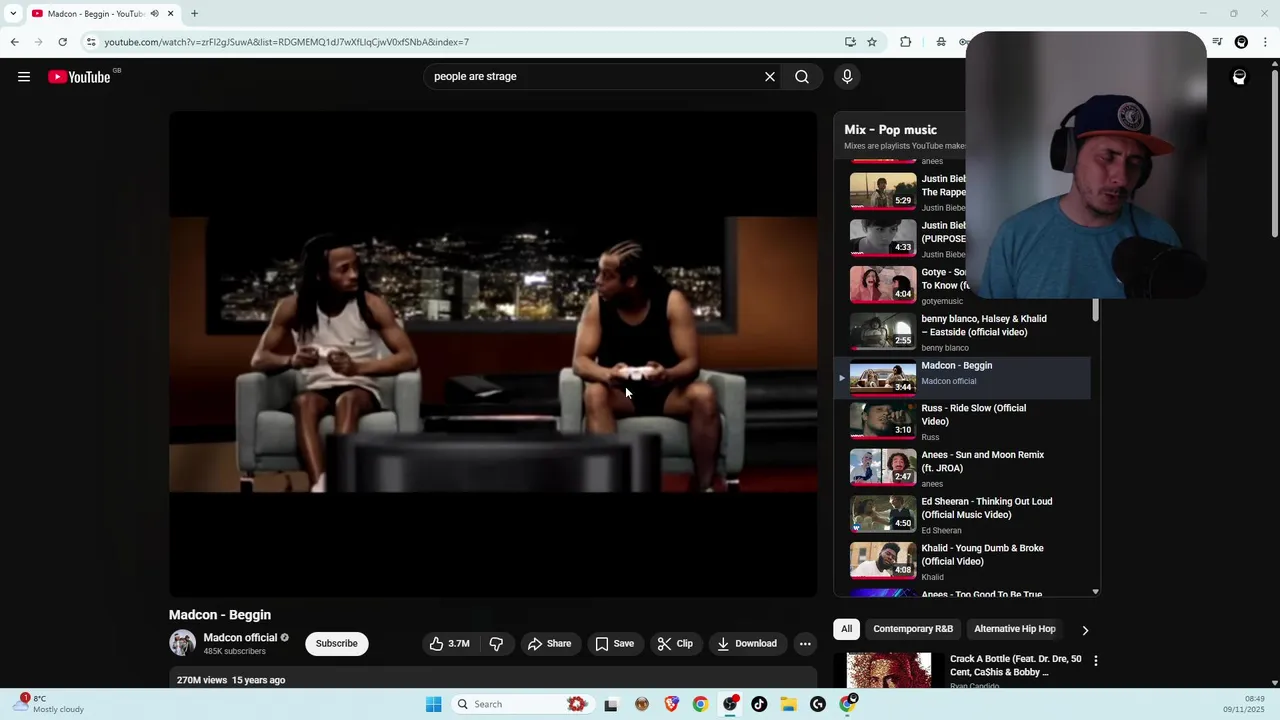1280x720 pixels.
Task: Play Justin Bieber 5:29 playlist video
Action: (x=883, y=191)
